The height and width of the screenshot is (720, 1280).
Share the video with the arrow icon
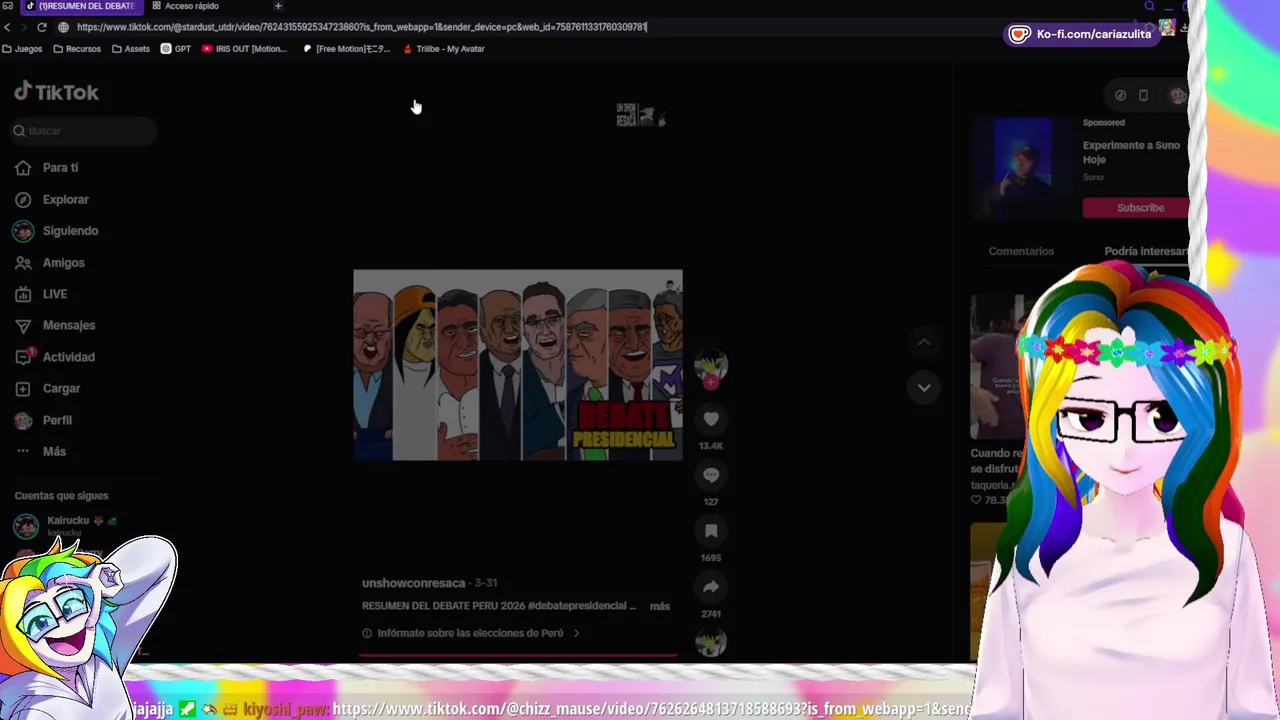[711, 587]
